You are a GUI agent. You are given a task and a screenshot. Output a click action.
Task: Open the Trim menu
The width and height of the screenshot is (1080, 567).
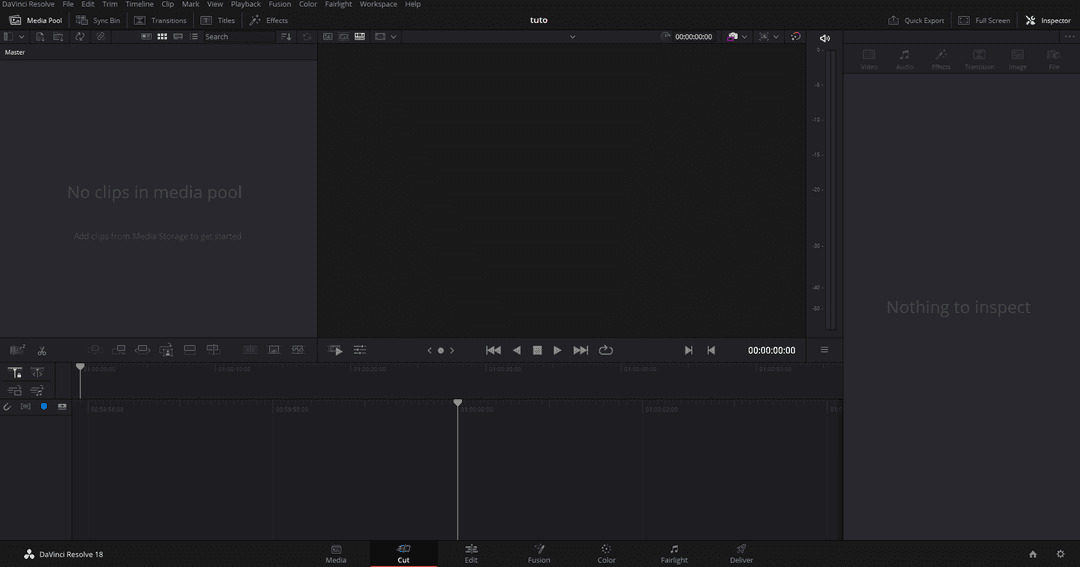pos(110,4)
